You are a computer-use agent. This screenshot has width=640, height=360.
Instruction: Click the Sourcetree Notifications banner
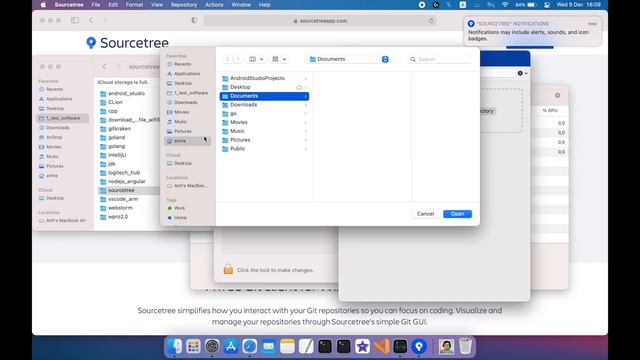(532, 31)
